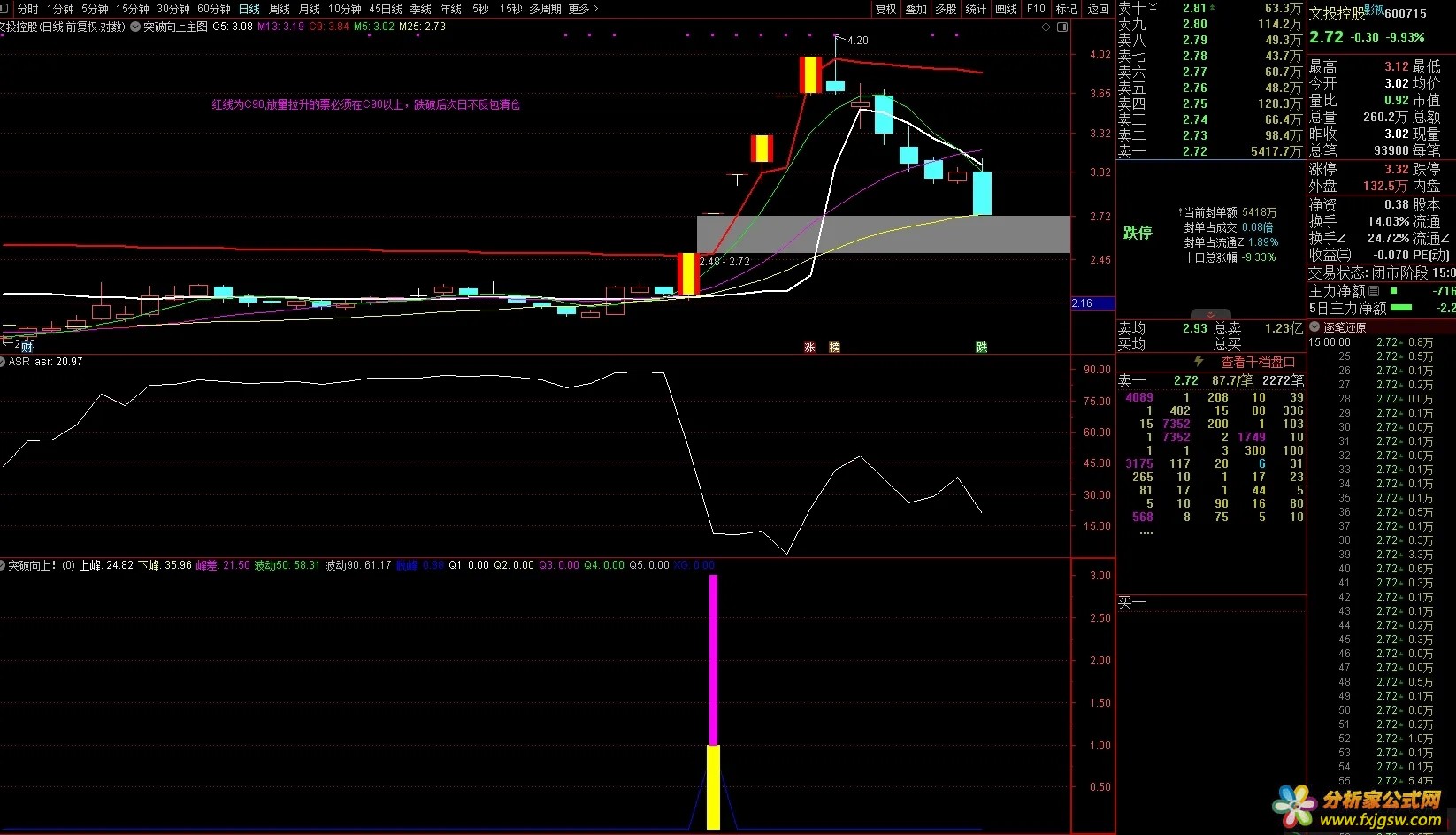
Task: Click the lightning bolt icon beside 查看千档盘口
Action: 1199,362
